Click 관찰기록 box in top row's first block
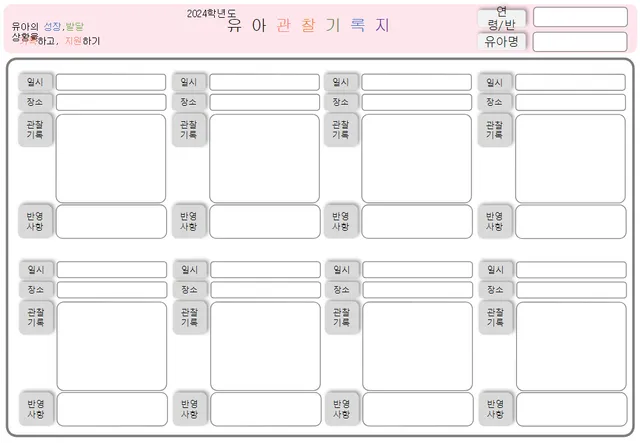The image size is (640, 443). (111, 158)
